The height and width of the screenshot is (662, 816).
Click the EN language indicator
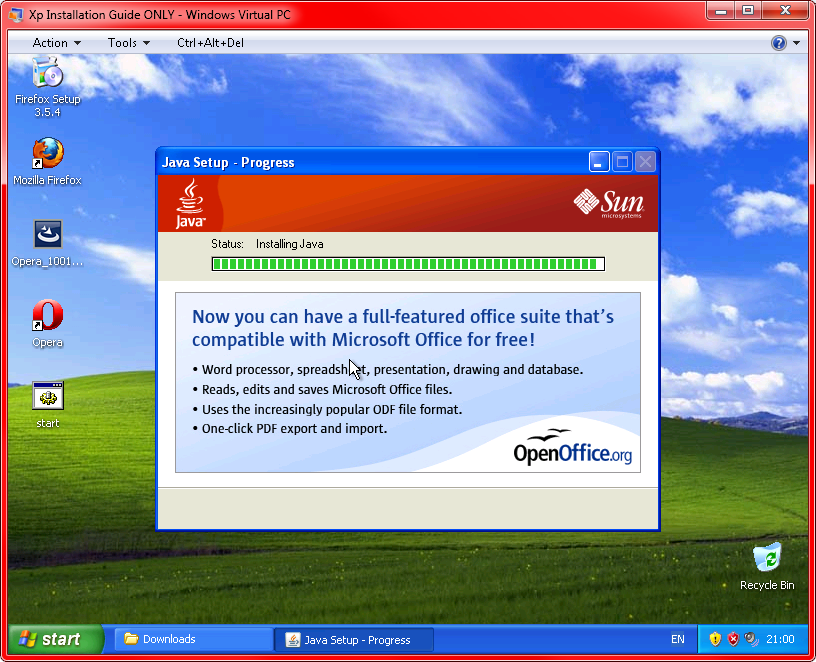678,639
